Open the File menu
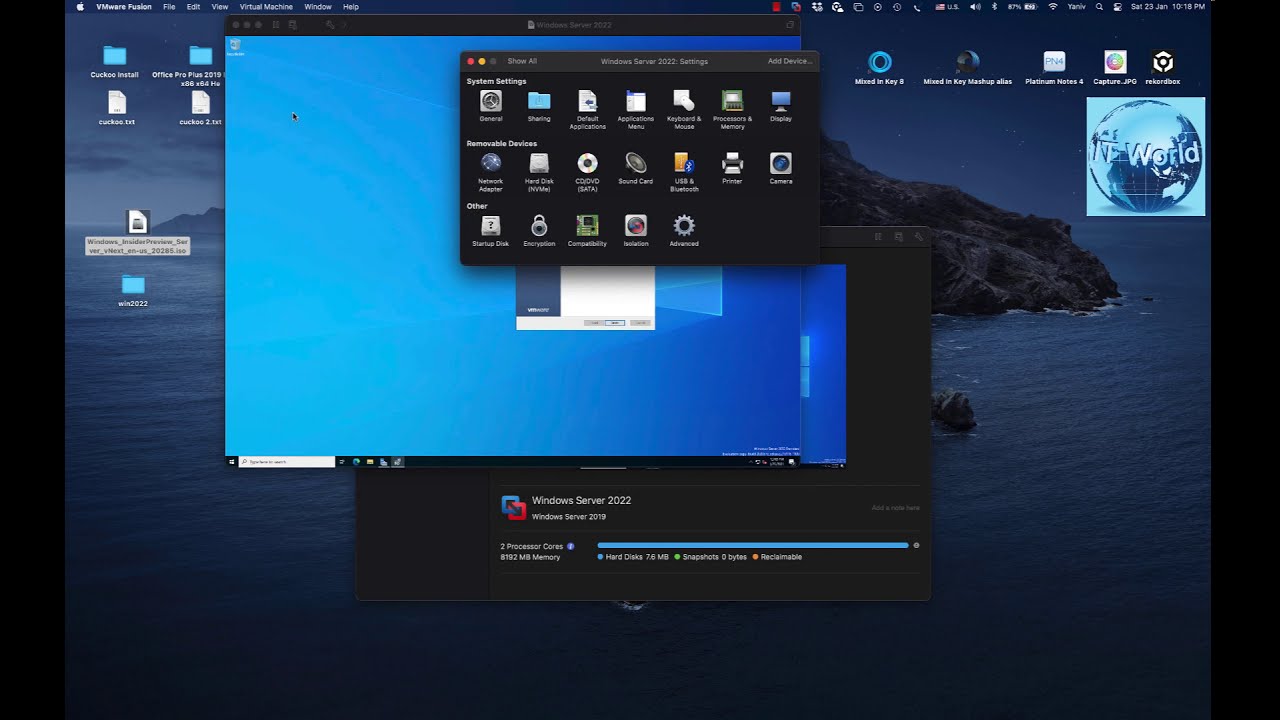This screenshot has height=720, width=1280. point(169,6)
